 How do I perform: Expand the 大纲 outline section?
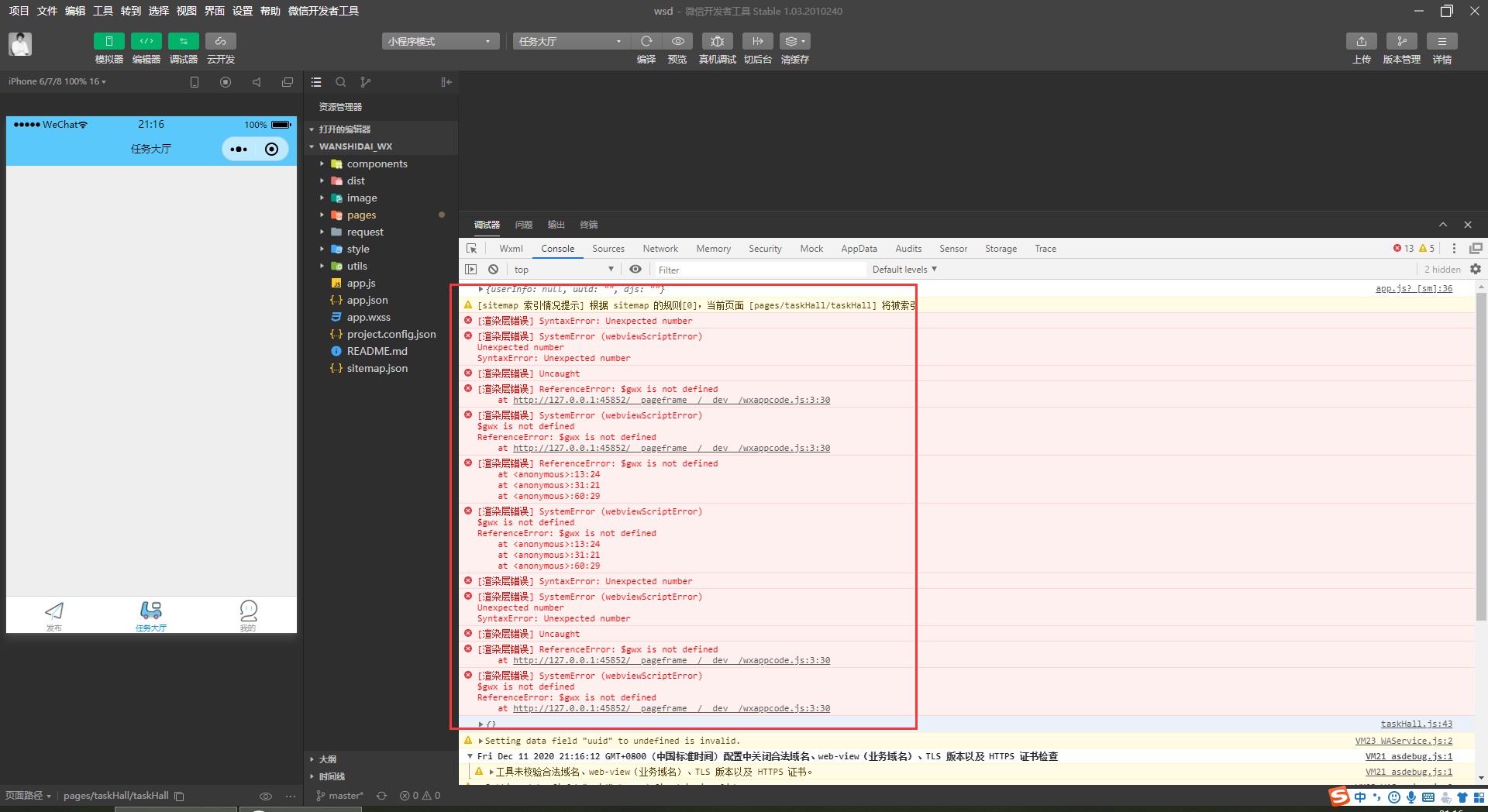[328, 759]
